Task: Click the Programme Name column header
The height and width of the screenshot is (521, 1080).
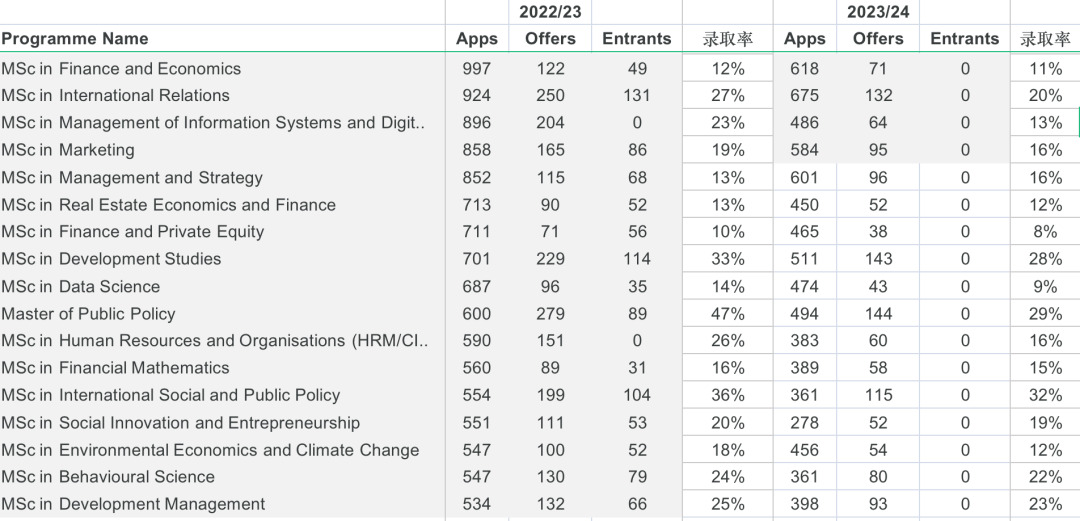Action: click(75, 39)
